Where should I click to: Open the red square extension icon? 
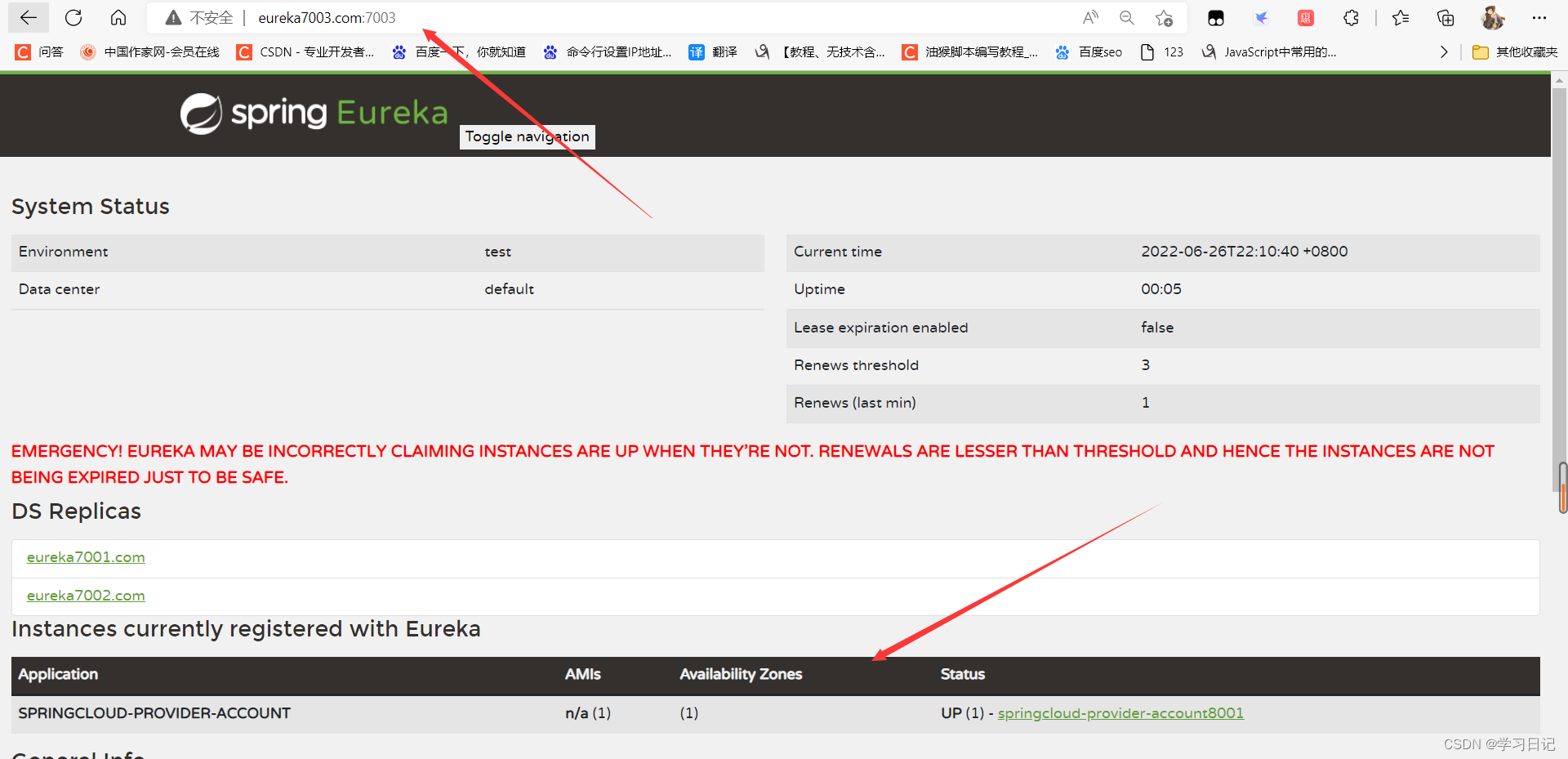click(1306, 17)
